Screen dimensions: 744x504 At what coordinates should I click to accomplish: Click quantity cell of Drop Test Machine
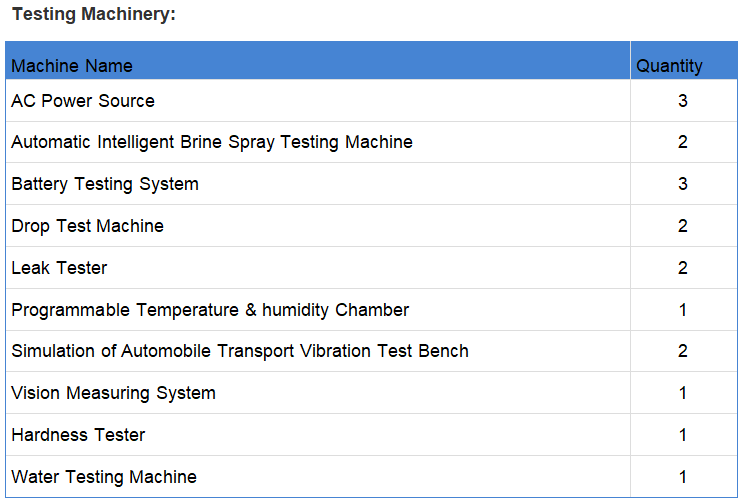(684, 226)
